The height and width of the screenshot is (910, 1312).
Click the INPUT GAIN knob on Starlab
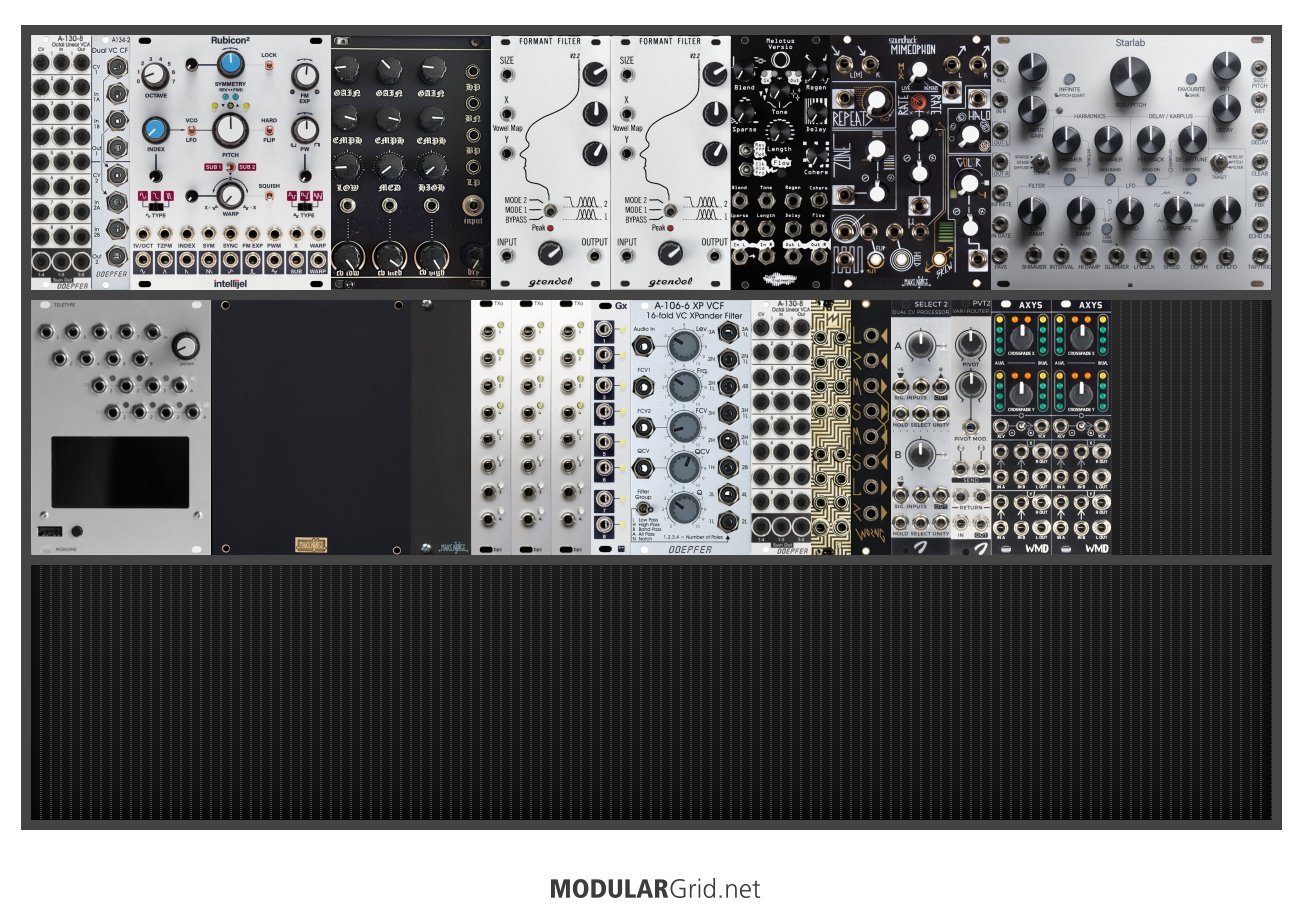(1031, 110)
